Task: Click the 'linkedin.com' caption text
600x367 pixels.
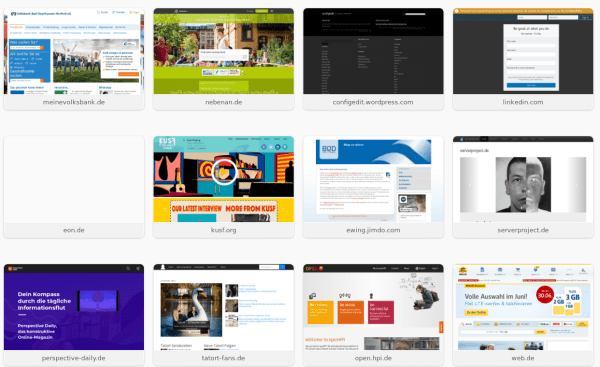Action: 523,102
